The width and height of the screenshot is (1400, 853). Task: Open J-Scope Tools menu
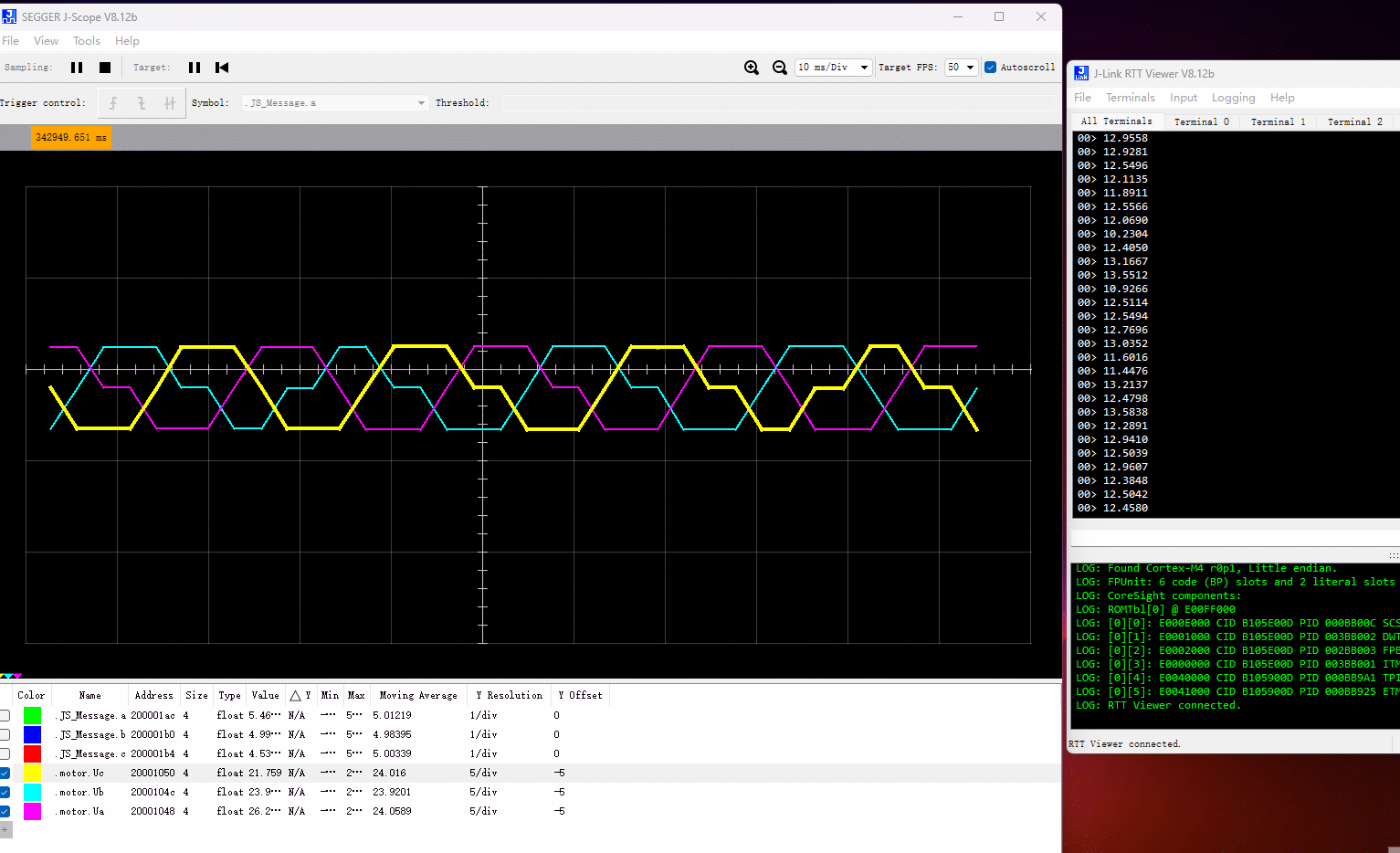click(x=87, y=41)
